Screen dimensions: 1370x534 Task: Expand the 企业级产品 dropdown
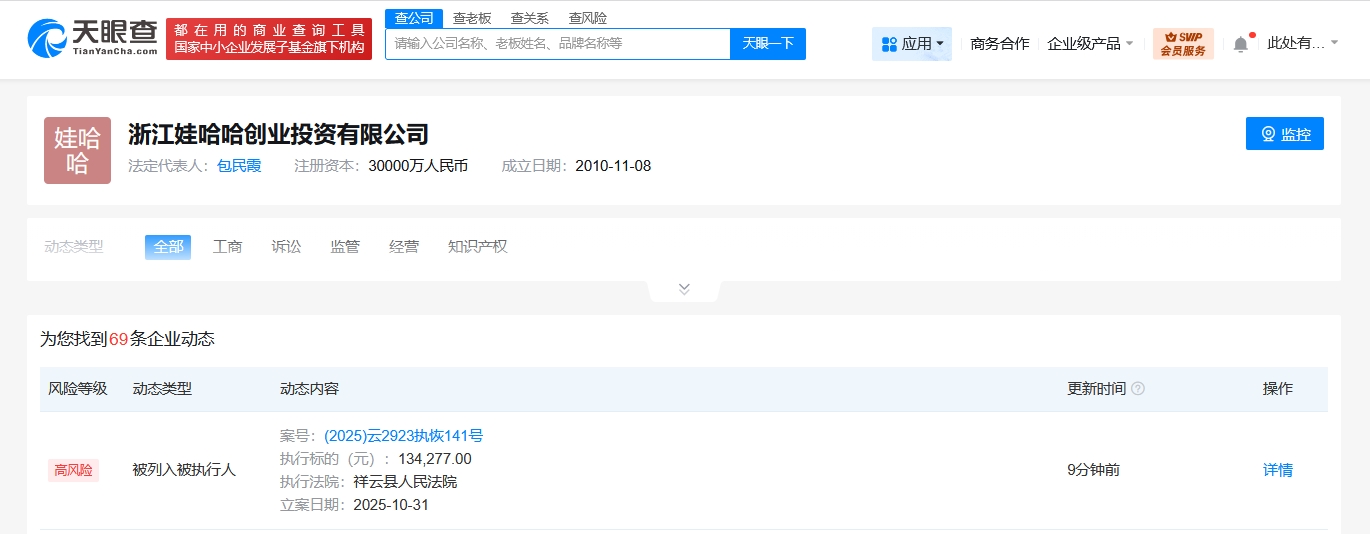coord(1090,44)
